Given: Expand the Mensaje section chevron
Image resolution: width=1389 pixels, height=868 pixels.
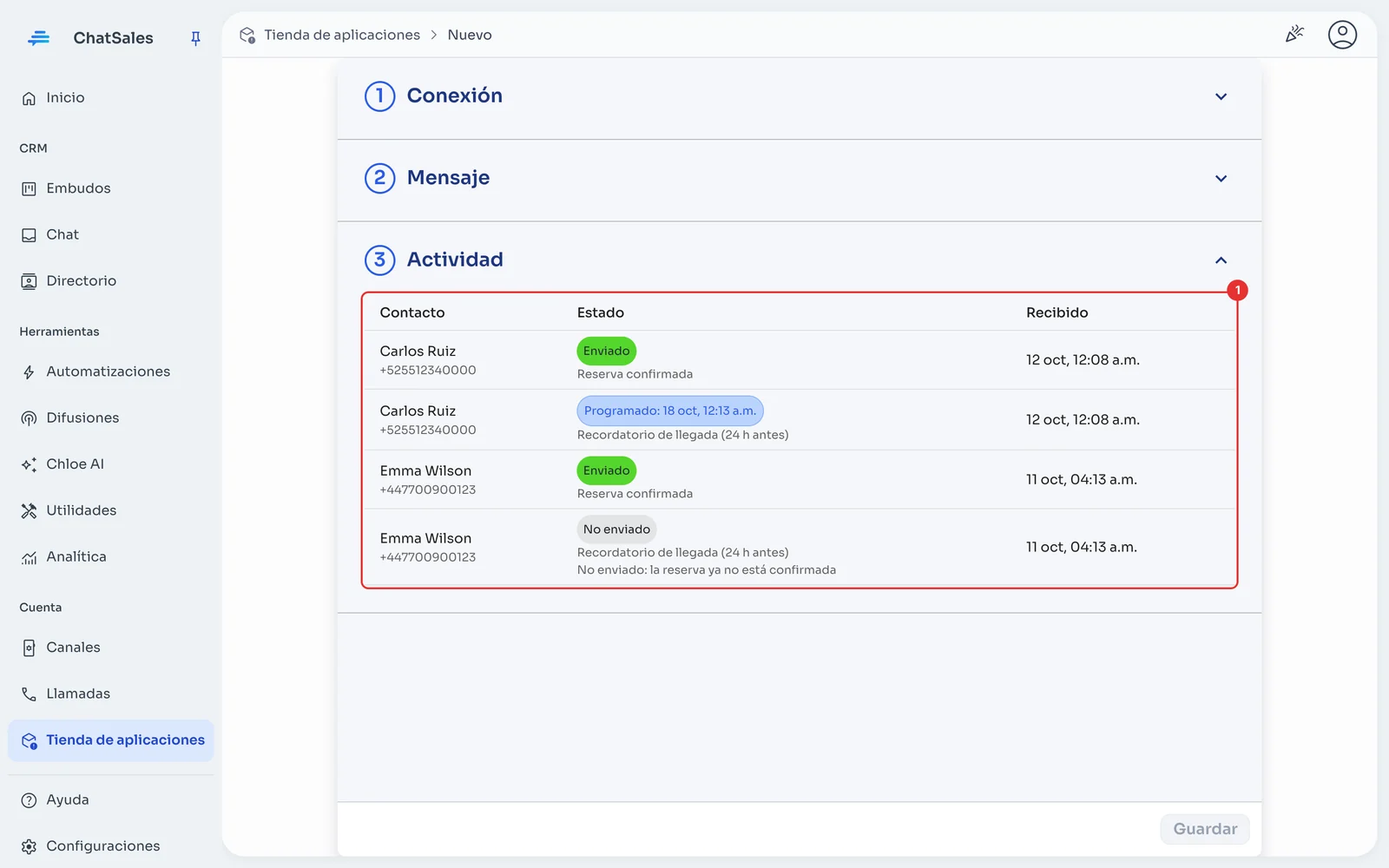Looking at the screenshot, I should [x=1221, y=178].
